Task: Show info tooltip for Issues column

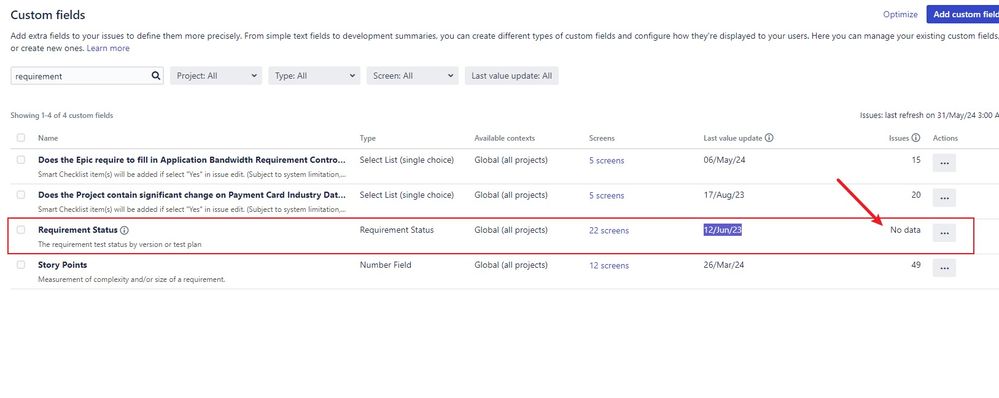Action: [x=916, y=138]
